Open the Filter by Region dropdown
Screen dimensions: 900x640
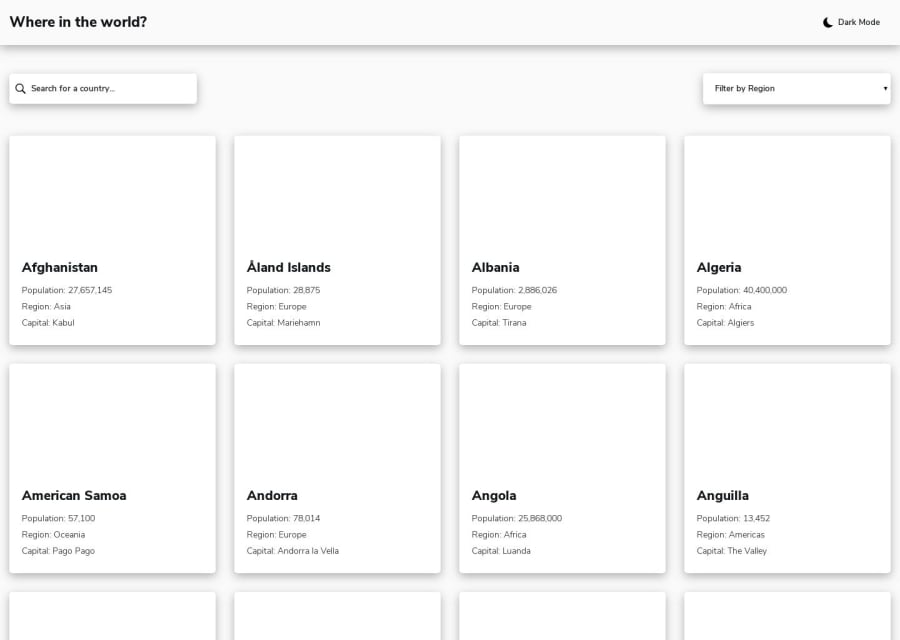click(796, 88)
